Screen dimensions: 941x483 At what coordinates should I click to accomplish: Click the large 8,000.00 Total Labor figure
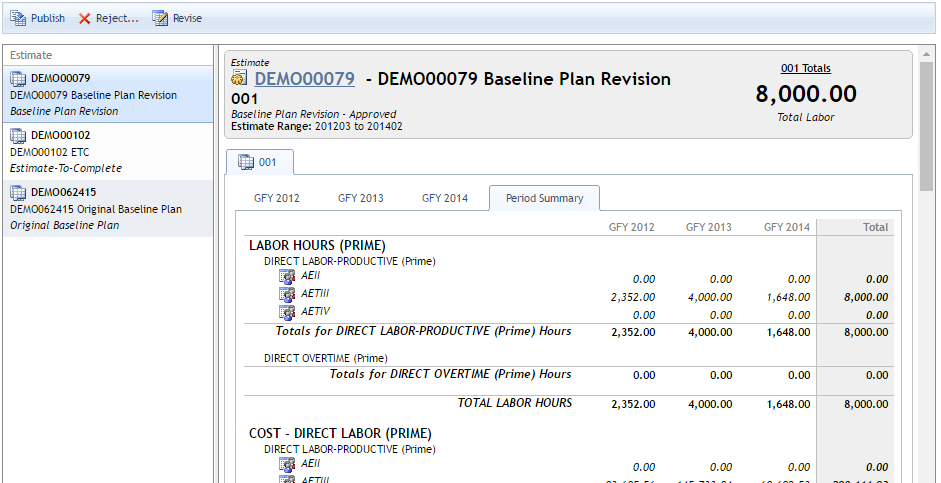[806, 94]
